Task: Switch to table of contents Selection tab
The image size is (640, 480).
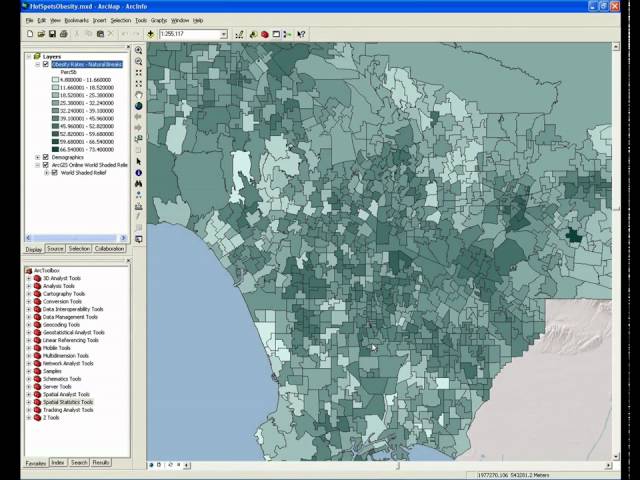Action: point(79,249)
